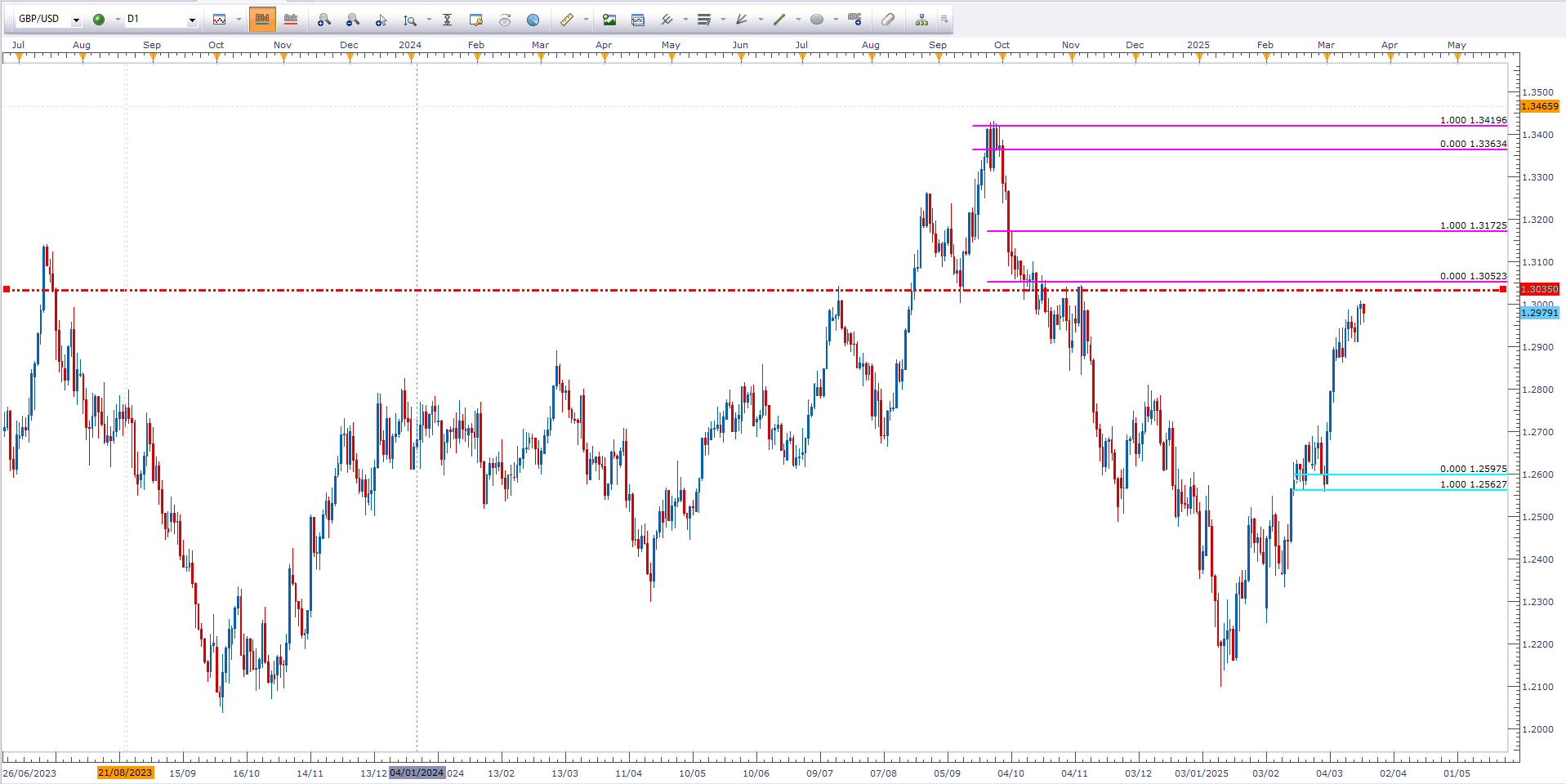
Task: Toggle the Ask price button
Action: click(x=291, y=20)
